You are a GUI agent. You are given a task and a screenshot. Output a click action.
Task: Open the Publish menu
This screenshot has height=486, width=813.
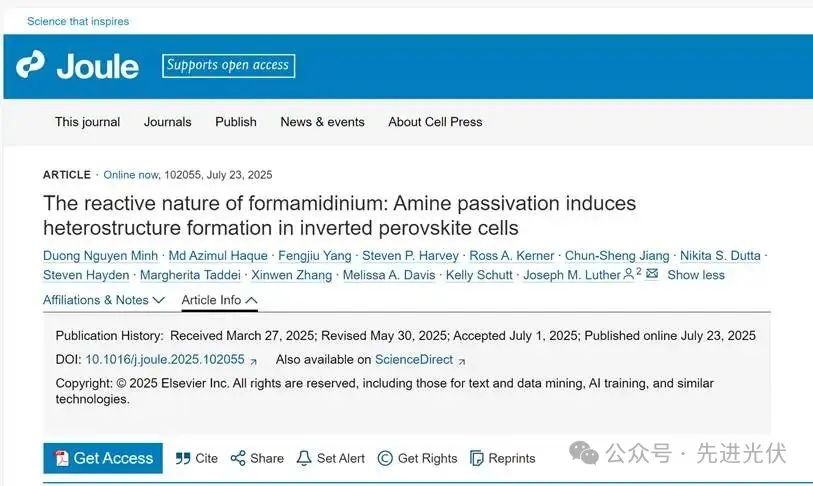[236, 122]
